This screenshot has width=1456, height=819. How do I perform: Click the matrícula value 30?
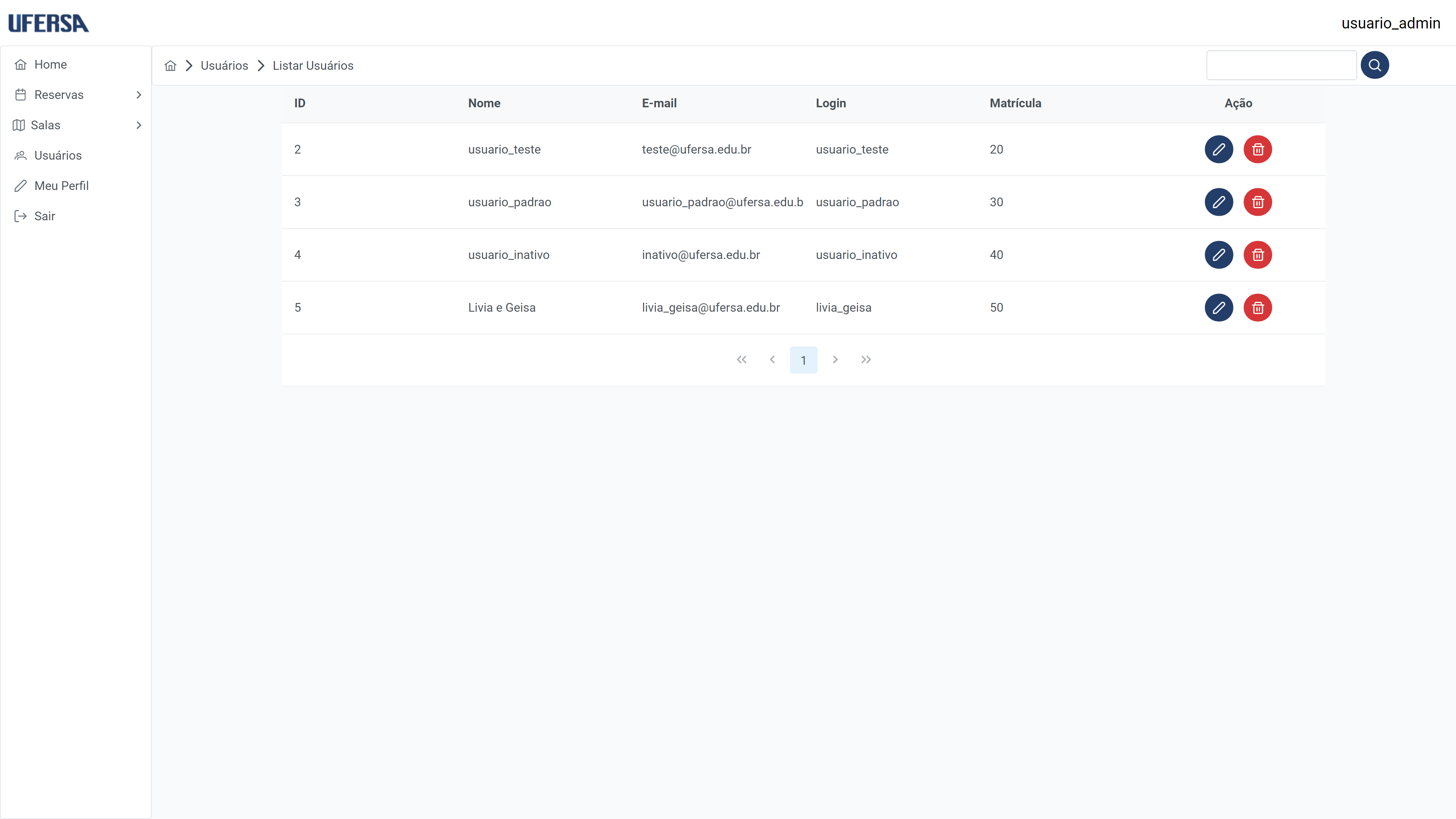(x=996, y=202)
